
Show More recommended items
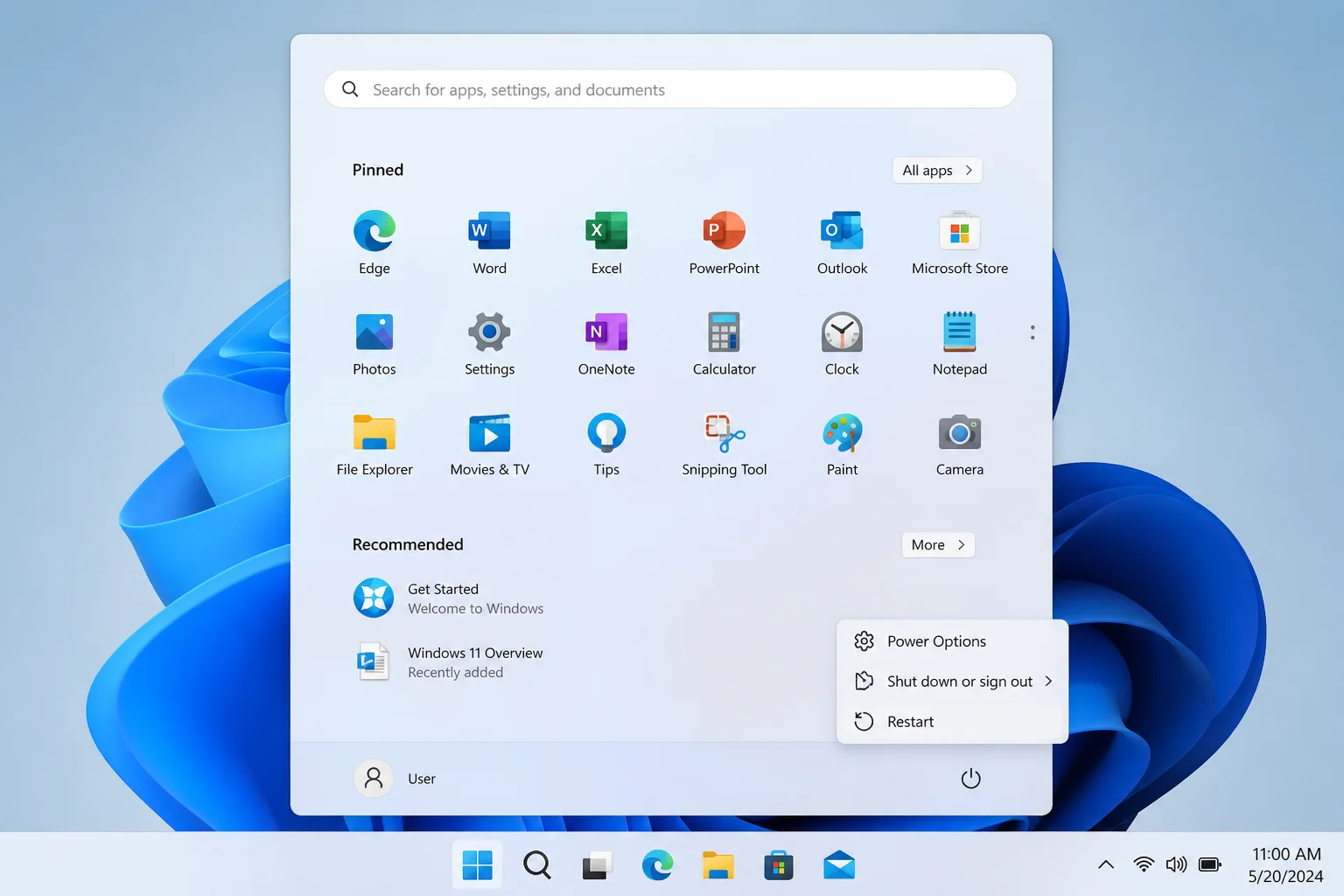point(938,545)
